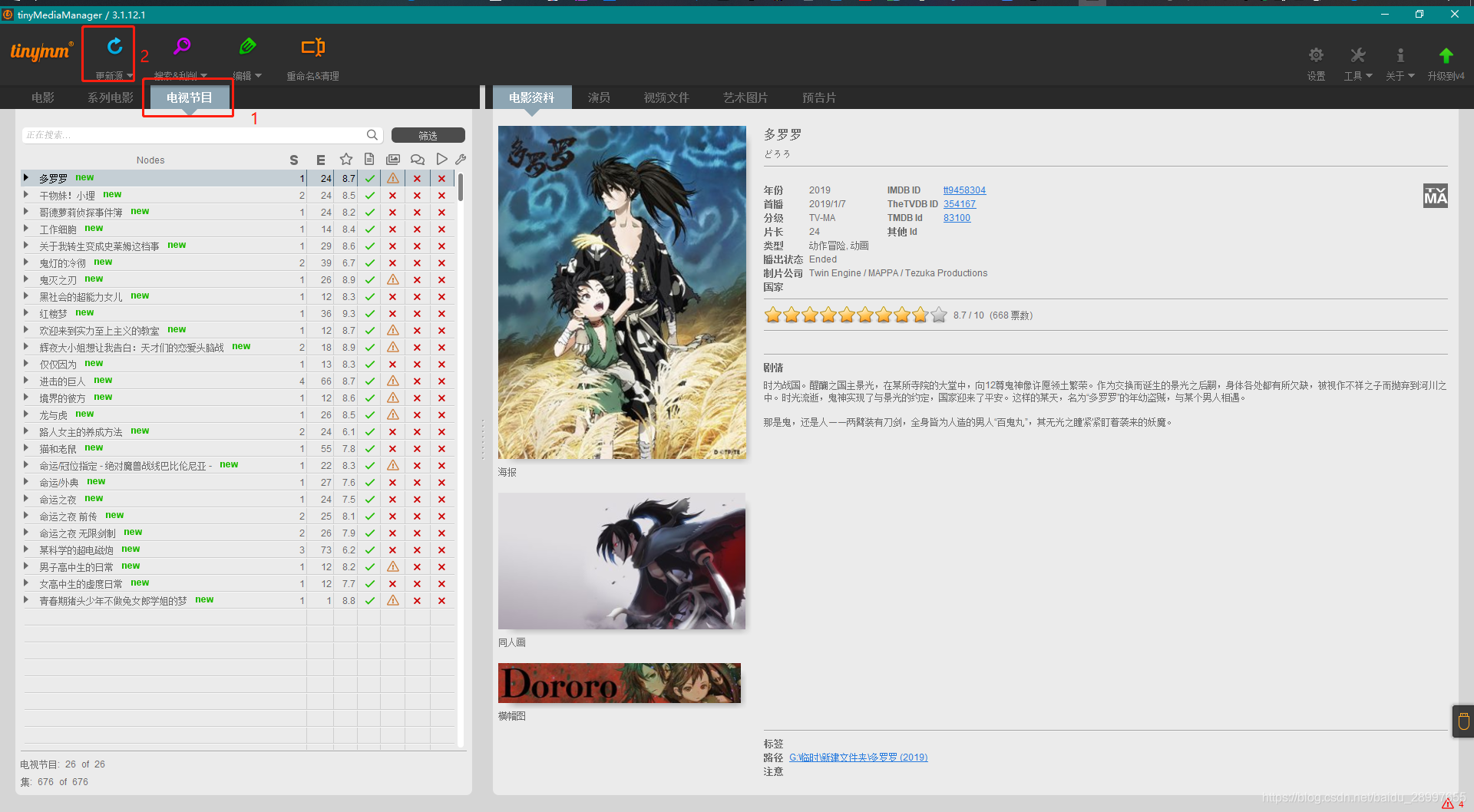Click the Nodes column header
Viewport: 1474px width, 812px height.
[x=150, y=160]
